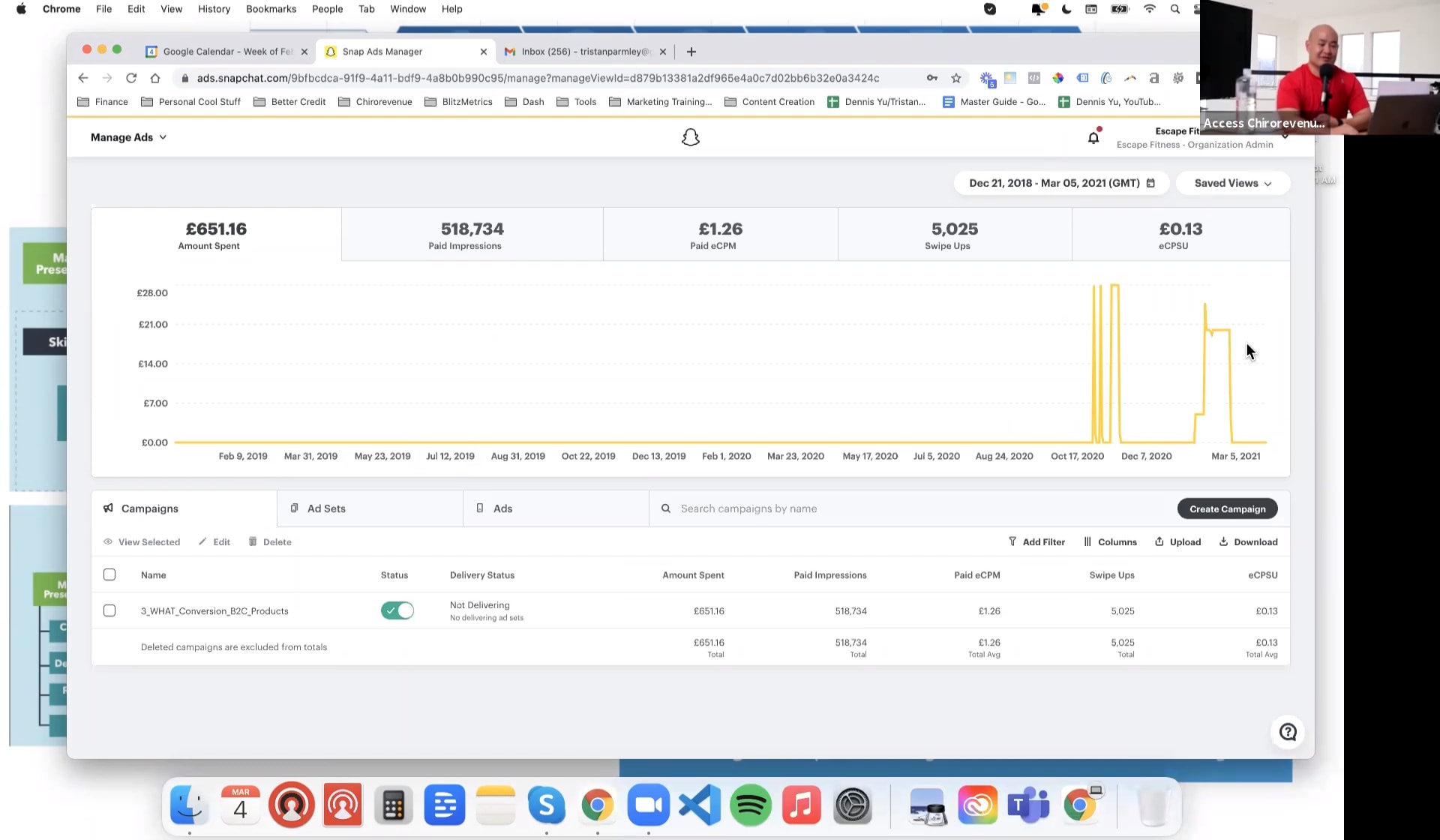Check the select-all checkbox in the header
This screenshot has height=840, width=1440.
point(109,574)
